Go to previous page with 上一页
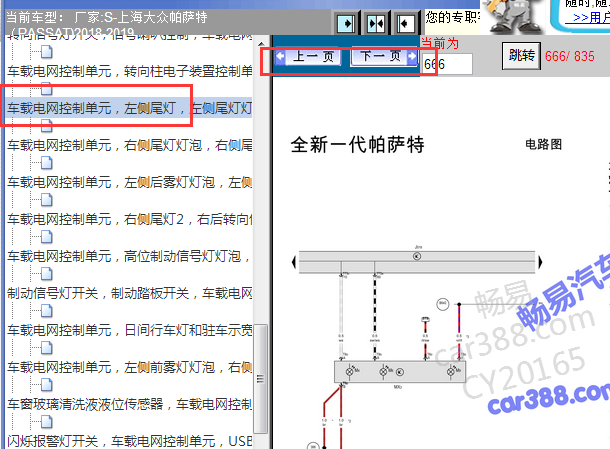610x449 pixels. [308, 57]
